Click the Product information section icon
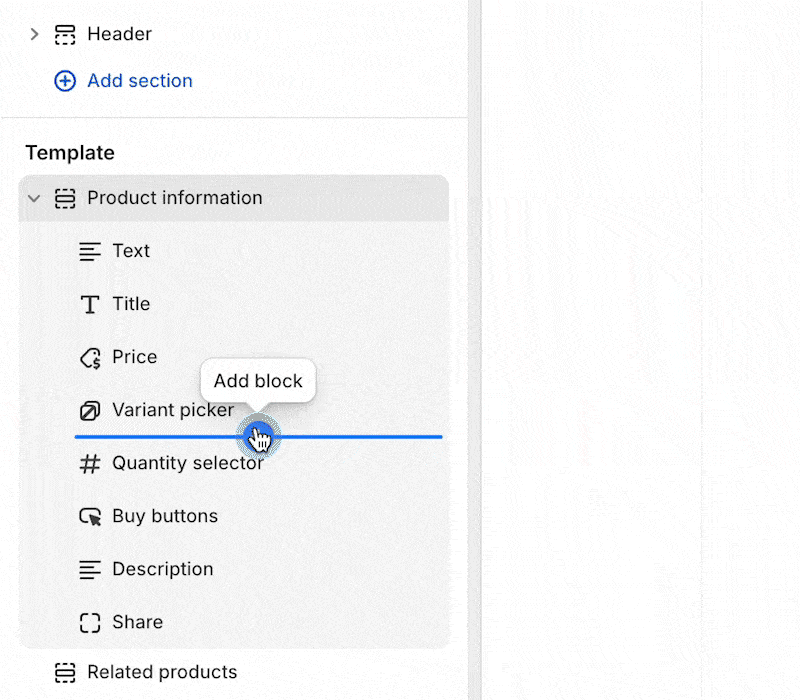The image size is (800, 700). click(65, 198)
